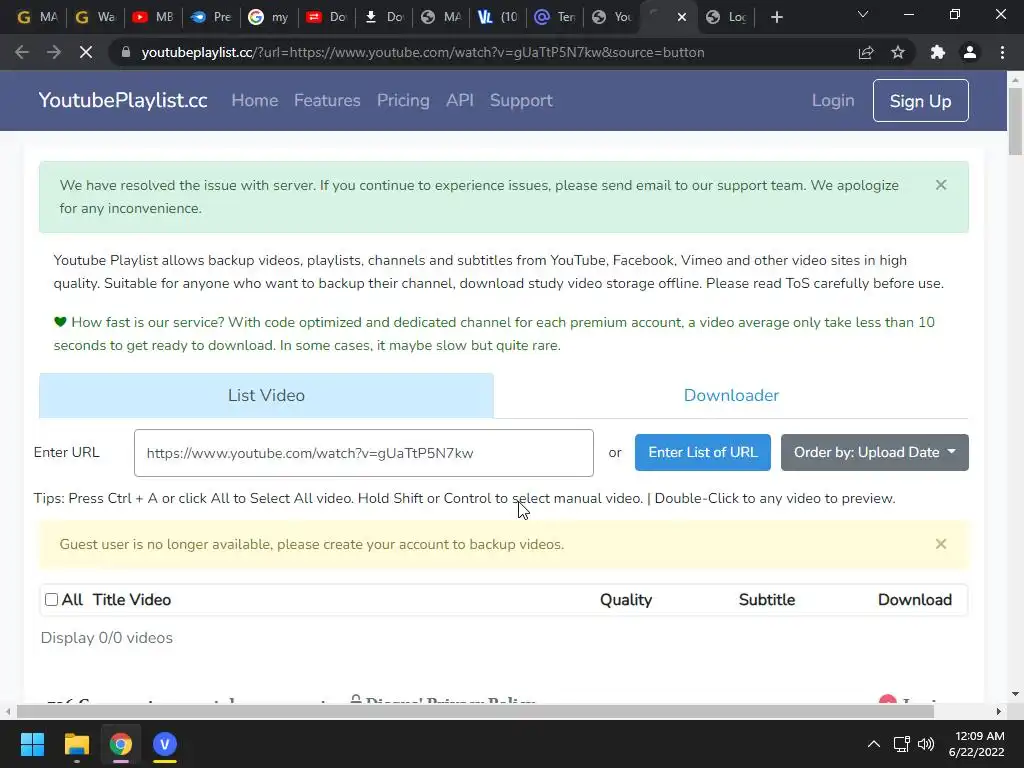
Task: Open volume control tray icon
Action: pyautogui.click(x=925, y=744)
